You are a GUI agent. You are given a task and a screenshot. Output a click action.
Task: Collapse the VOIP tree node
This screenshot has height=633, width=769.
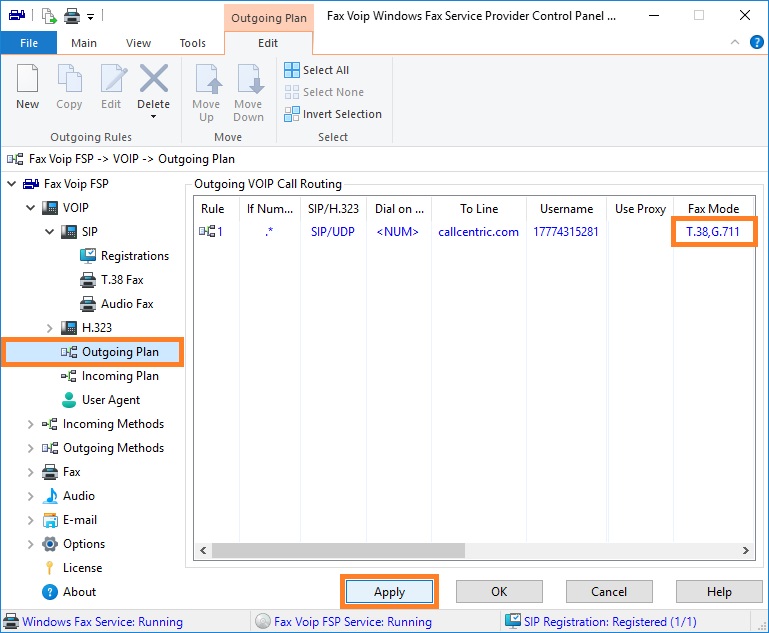30,208
